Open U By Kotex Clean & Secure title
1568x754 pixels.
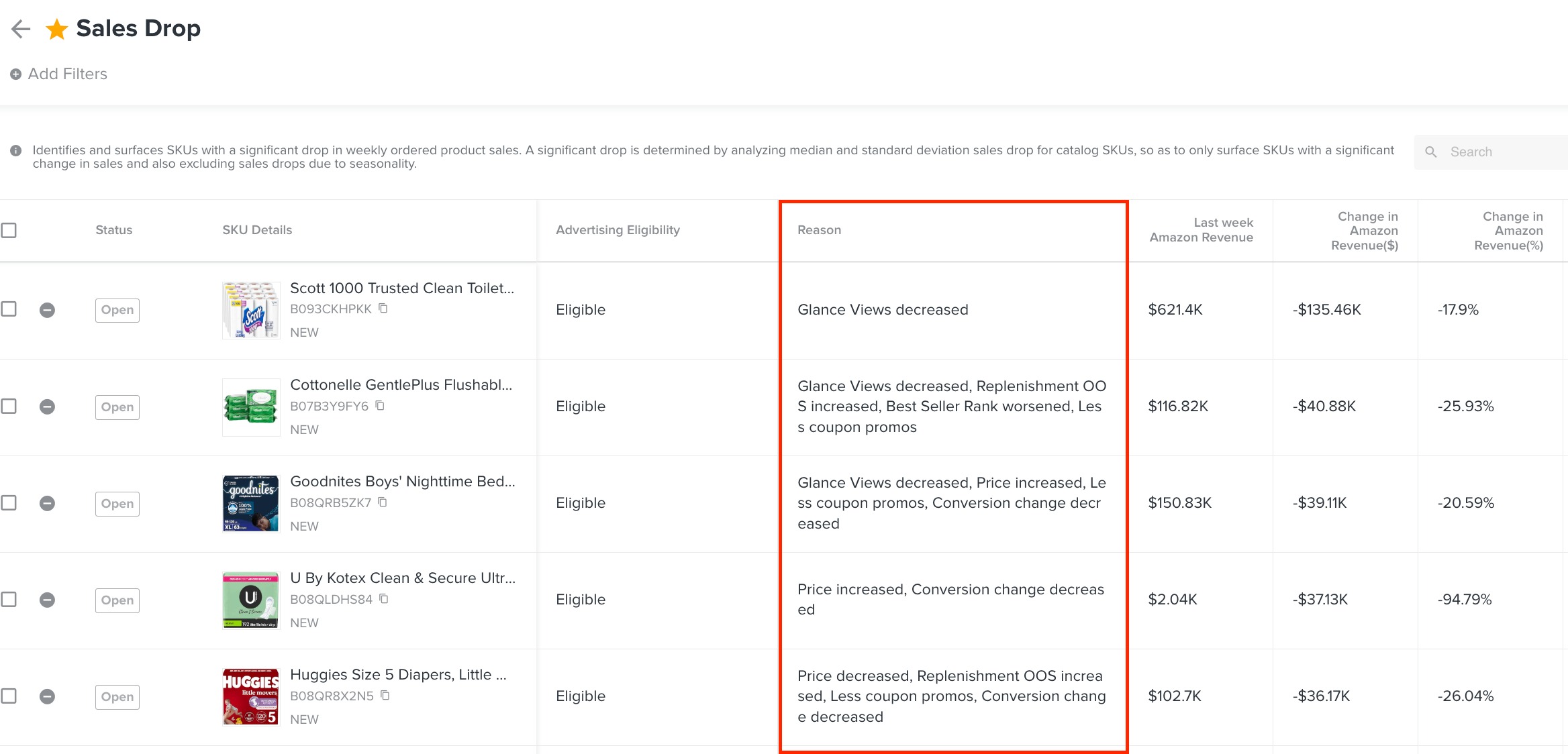[x=403, y=578]
